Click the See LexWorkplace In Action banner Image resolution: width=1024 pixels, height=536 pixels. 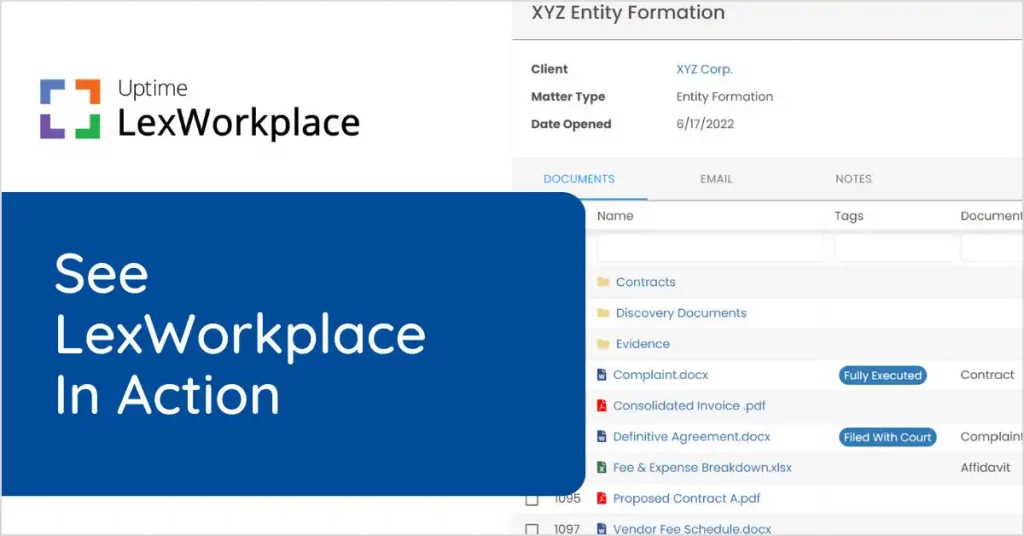point(293,343)
